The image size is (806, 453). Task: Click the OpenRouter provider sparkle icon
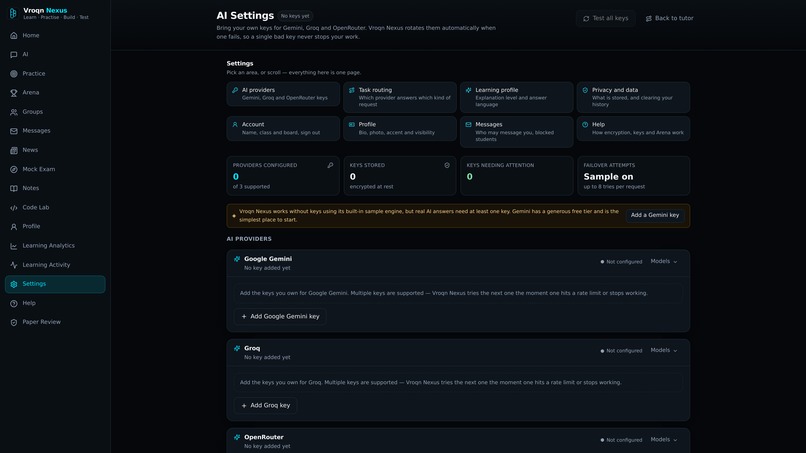(237, 437)
